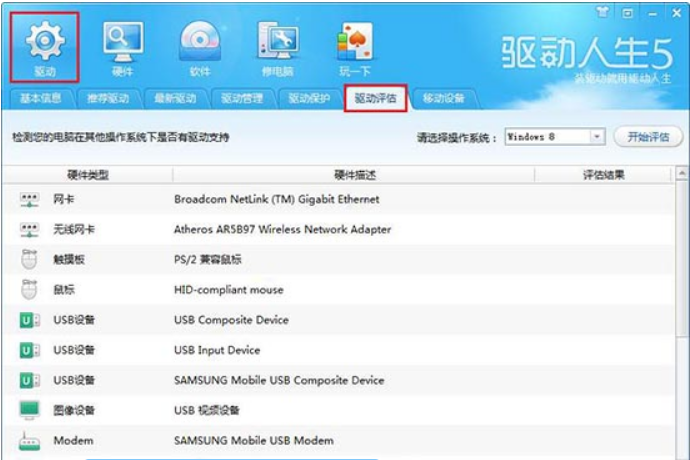Select the HID-compliant mouse description
This screenshot has width=690, height=460.
pyautogui.click(x=229, y=290)
